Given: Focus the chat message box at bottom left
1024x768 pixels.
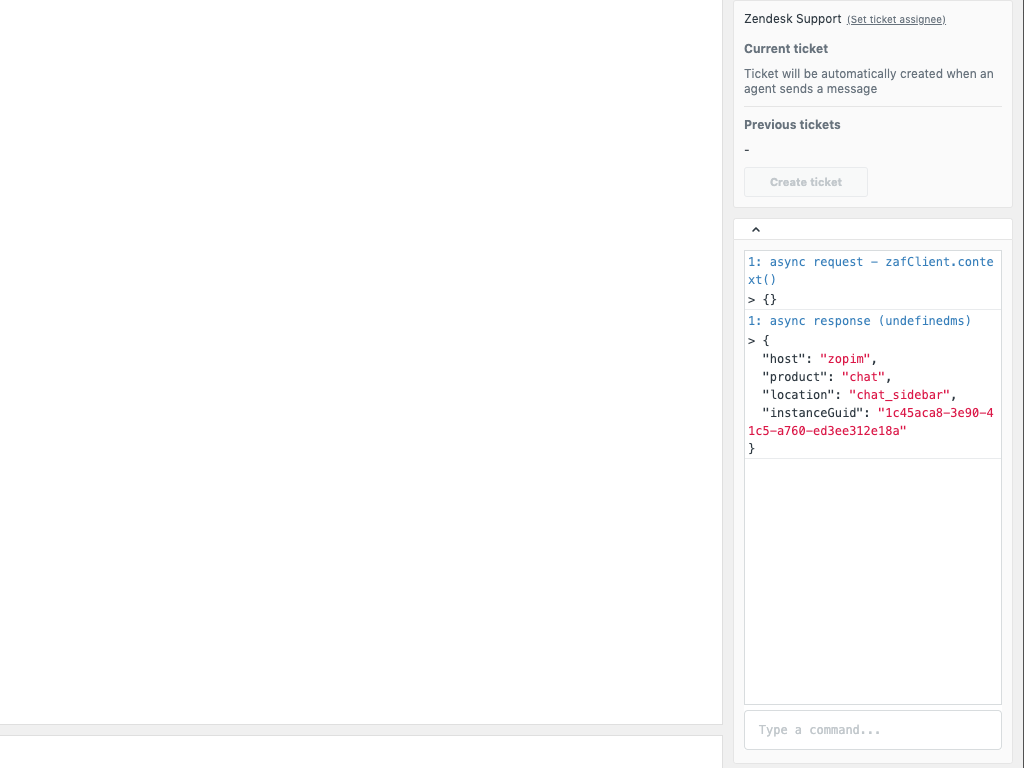Looking at the screenshot, I should tap(360, 752).
